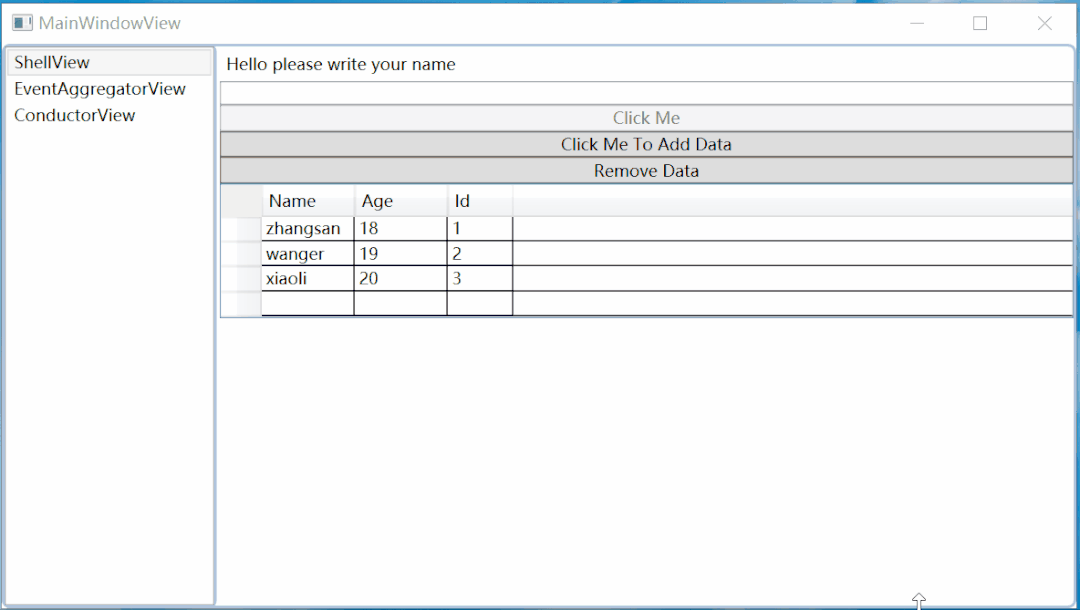Click the select-all corner of the data grid
The width and height of the screenshot is (1080, 610).
[240, 201]
